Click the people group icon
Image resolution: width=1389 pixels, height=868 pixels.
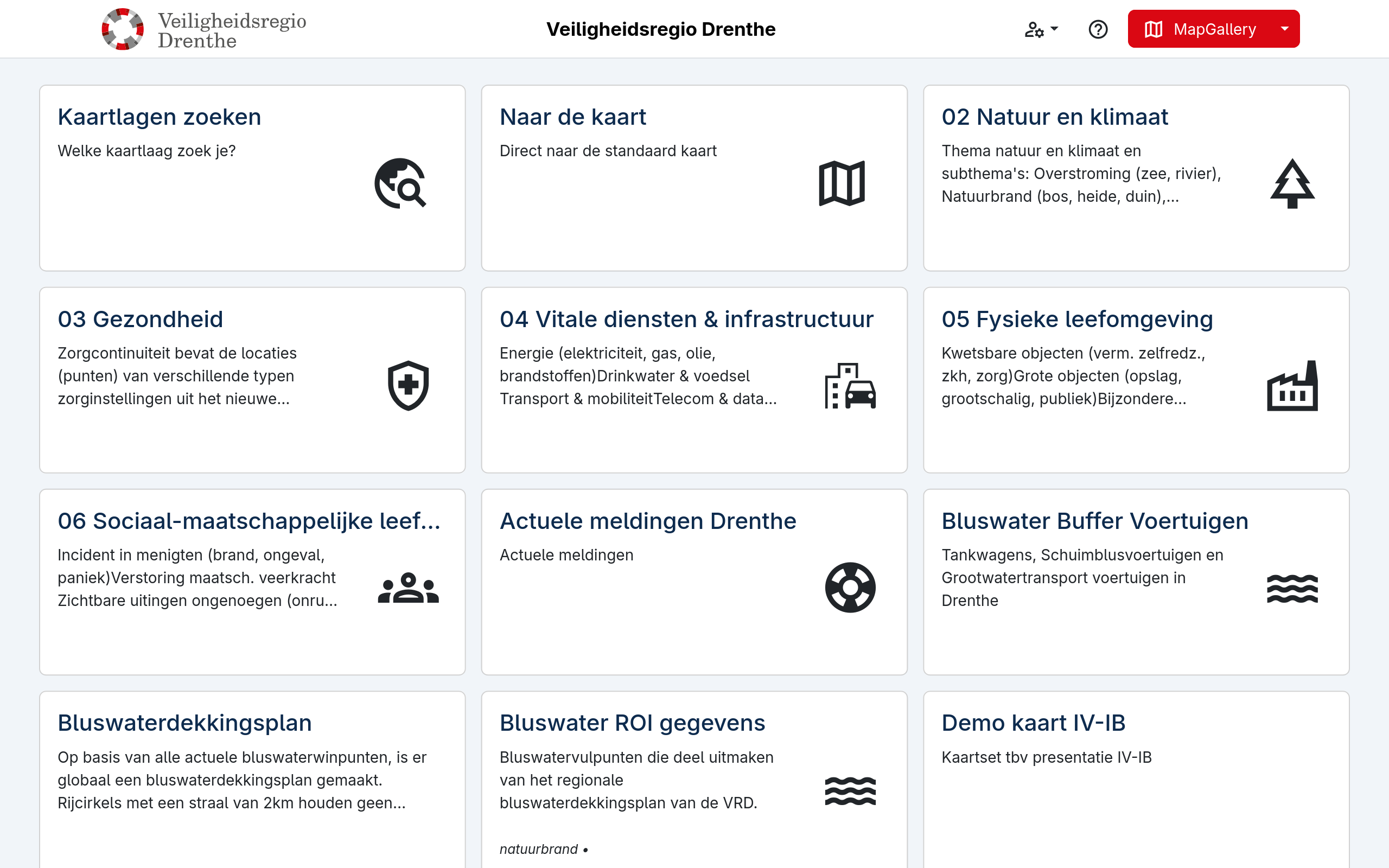click(408, 588)
